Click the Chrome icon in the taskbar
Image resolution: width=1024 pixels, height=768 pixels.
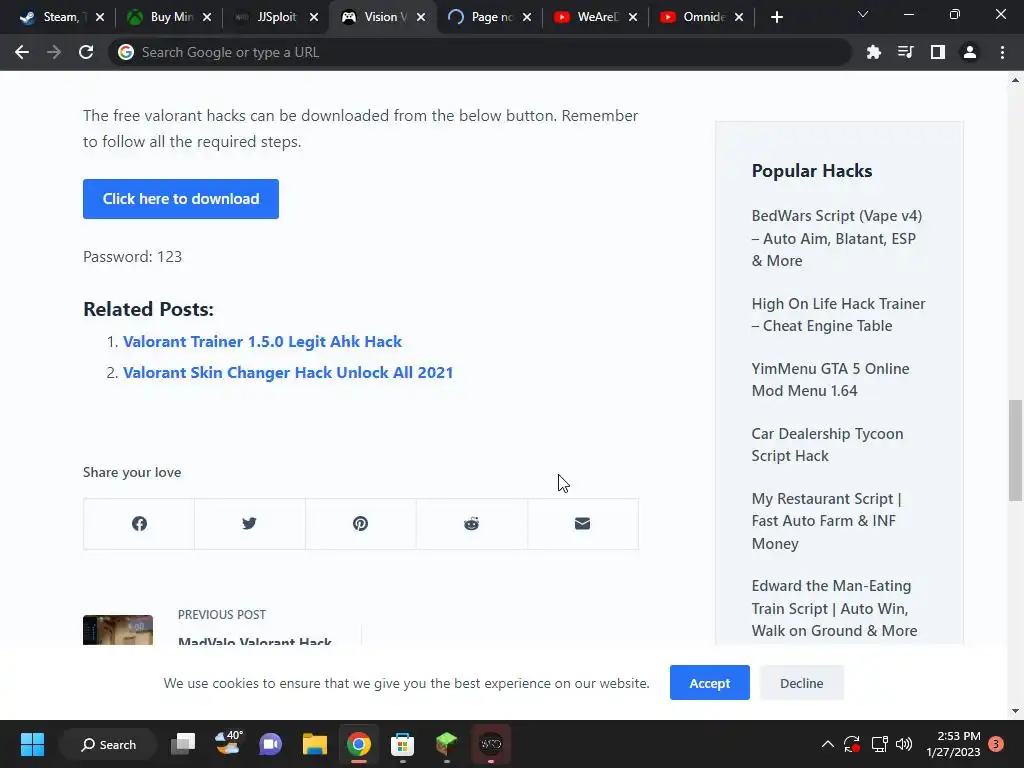359,744
